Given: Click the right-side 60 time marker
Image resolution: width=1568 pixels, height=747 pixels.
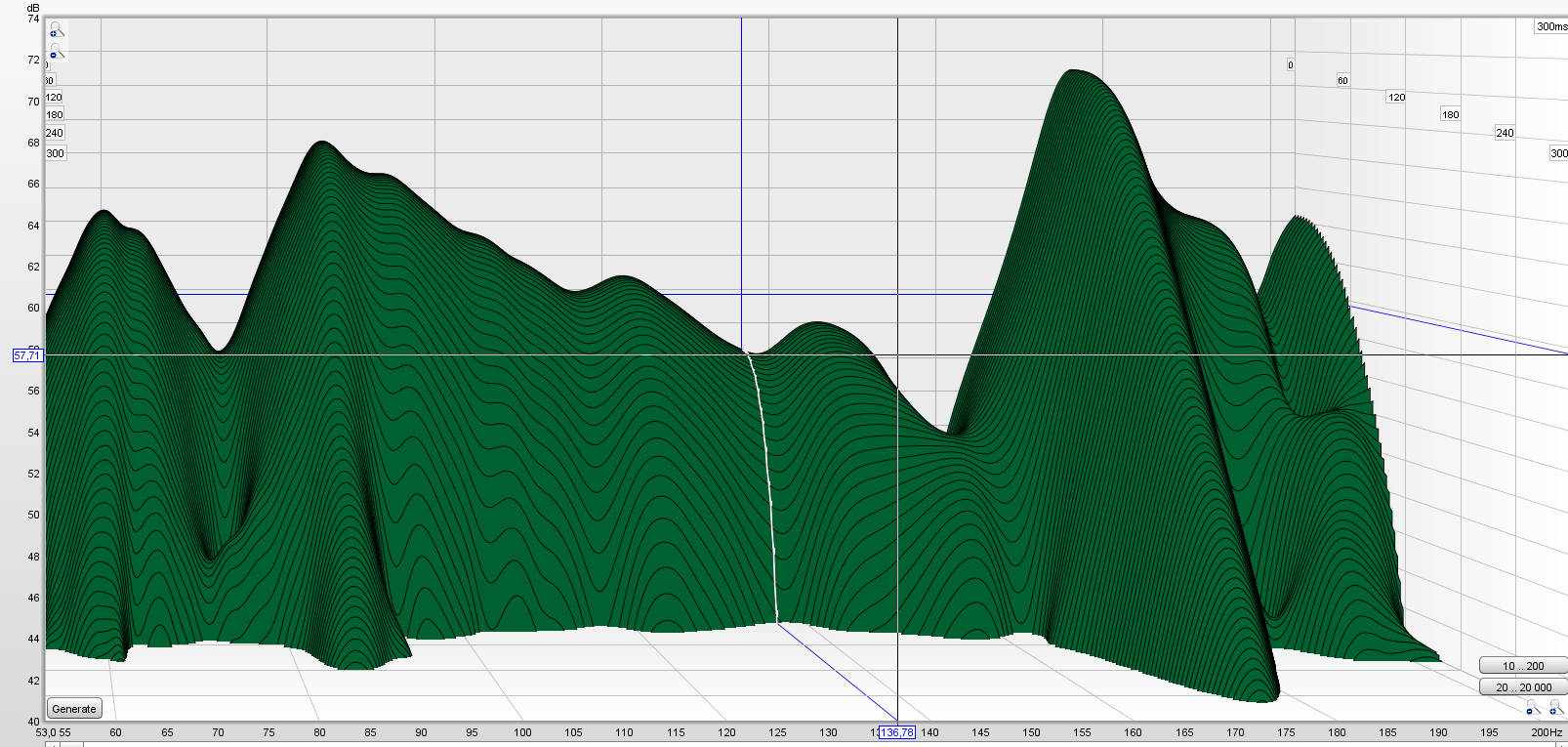Looking at the screenshot, I should (x=1342, y=81).
